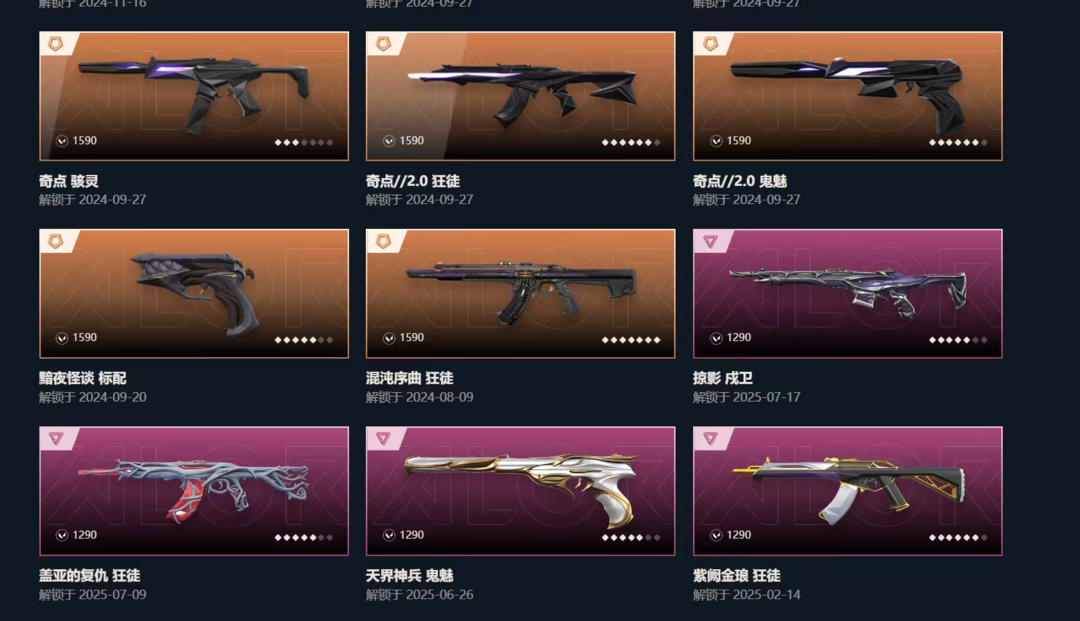Screen dimensions: 1080x621
Task: Click currency icon beside 1290 on 天界神兵 鬼魅
Action: coord(389,535)
